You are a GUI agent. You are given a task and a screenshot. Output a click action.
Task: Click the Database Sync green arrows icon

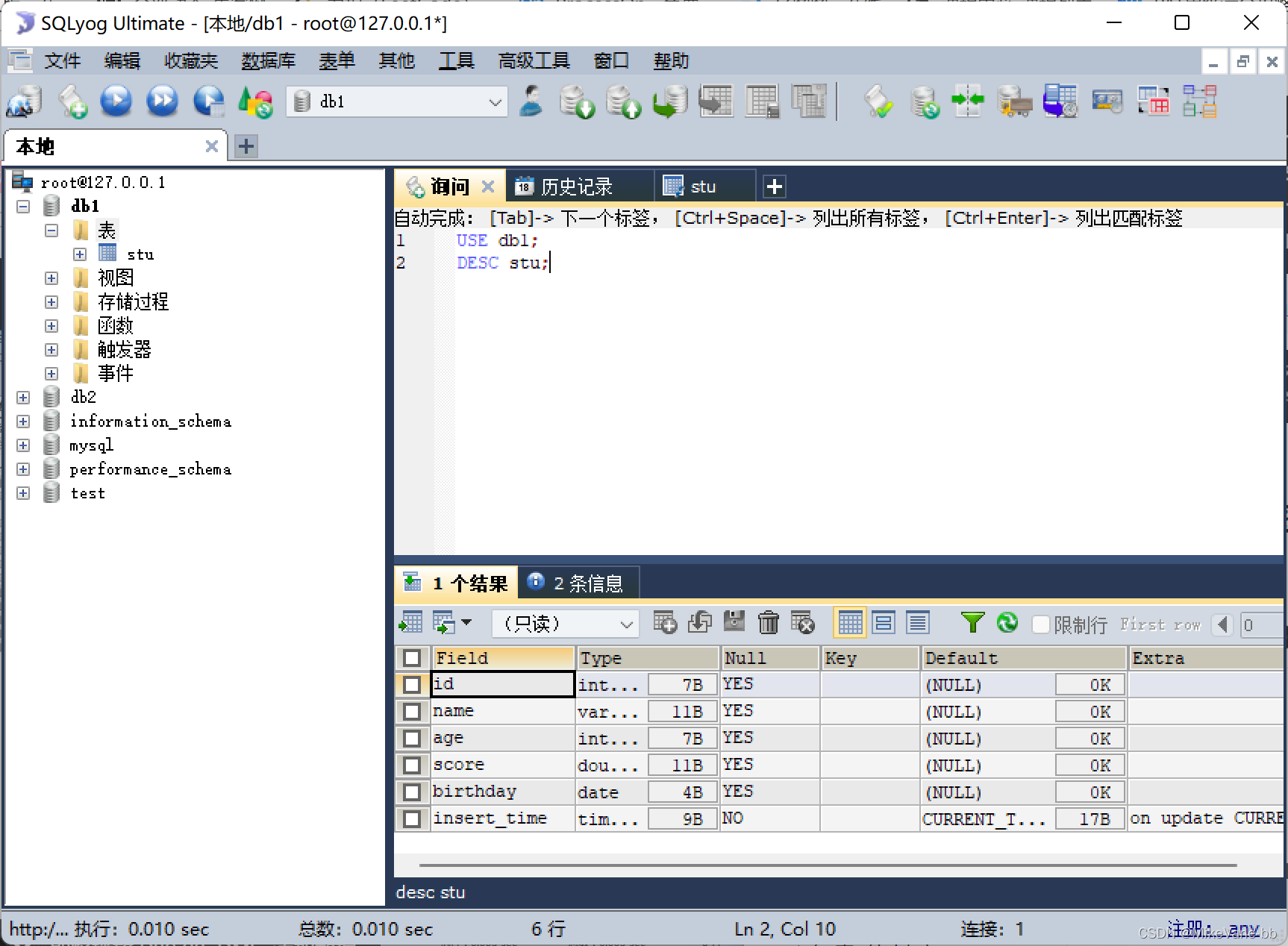[x=968, y=102]
